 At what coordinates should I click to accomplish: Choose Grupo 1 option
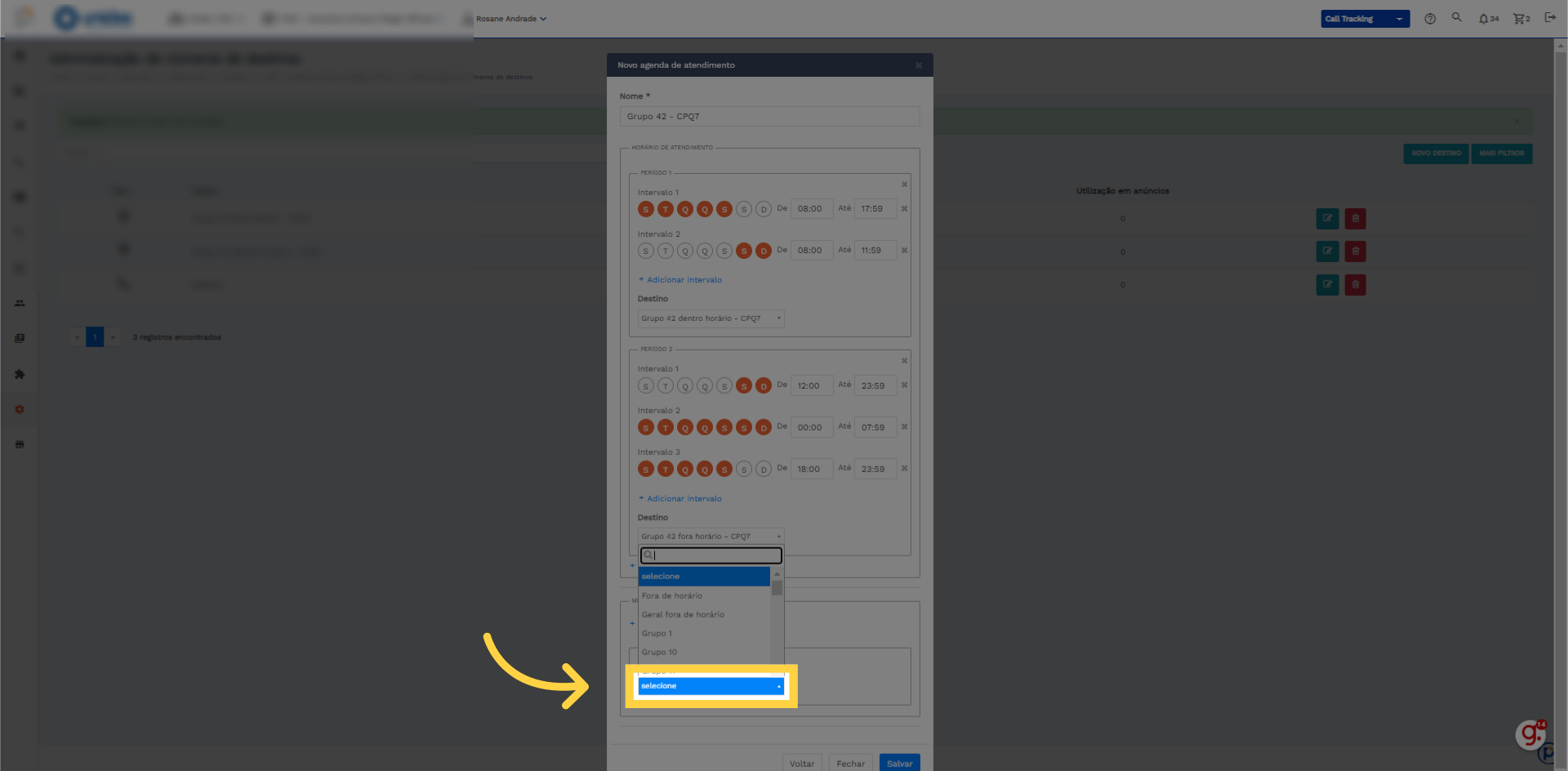coord(704,633)
